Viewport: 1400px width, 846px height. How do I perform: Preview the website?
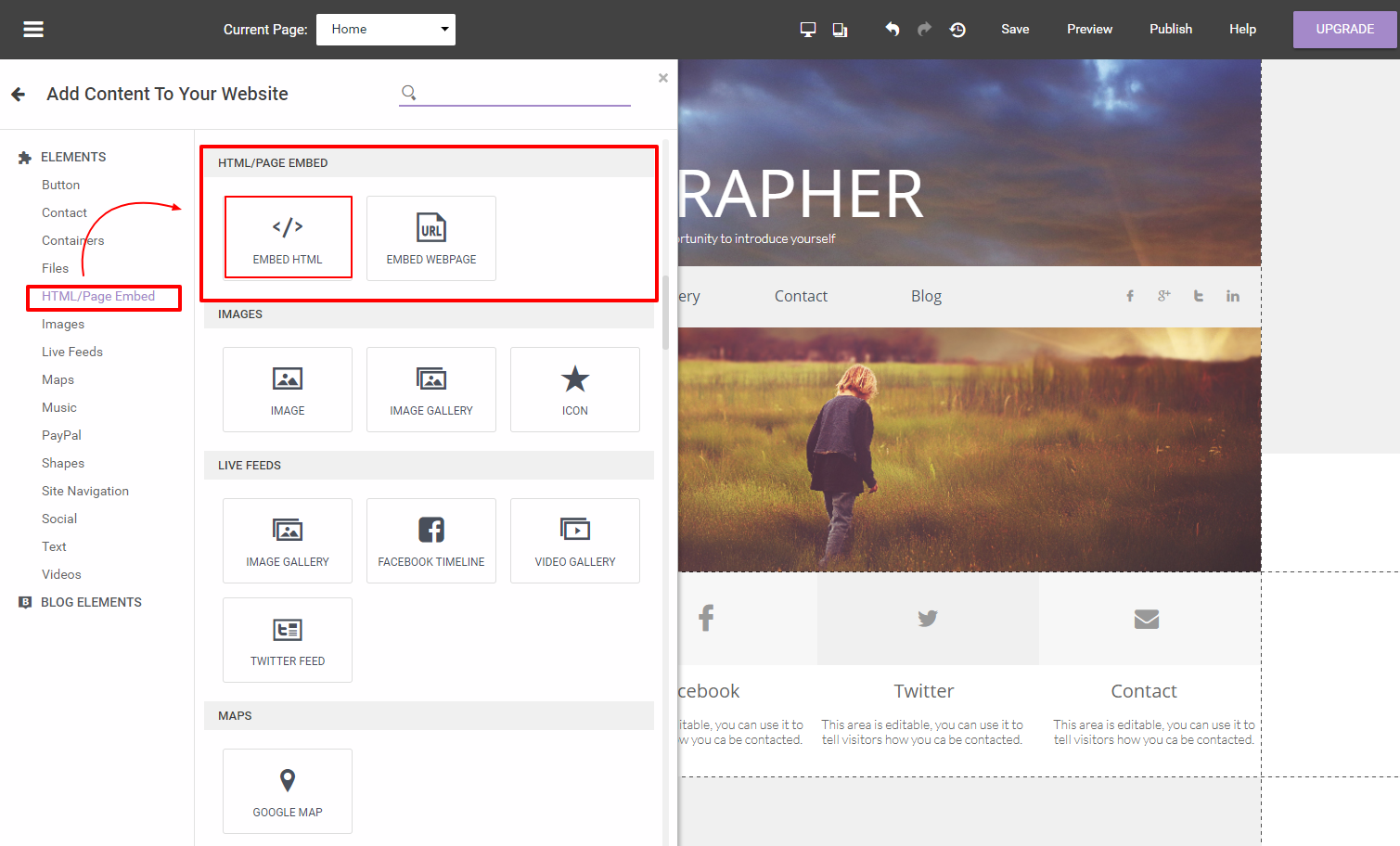tap(1089, 30)
